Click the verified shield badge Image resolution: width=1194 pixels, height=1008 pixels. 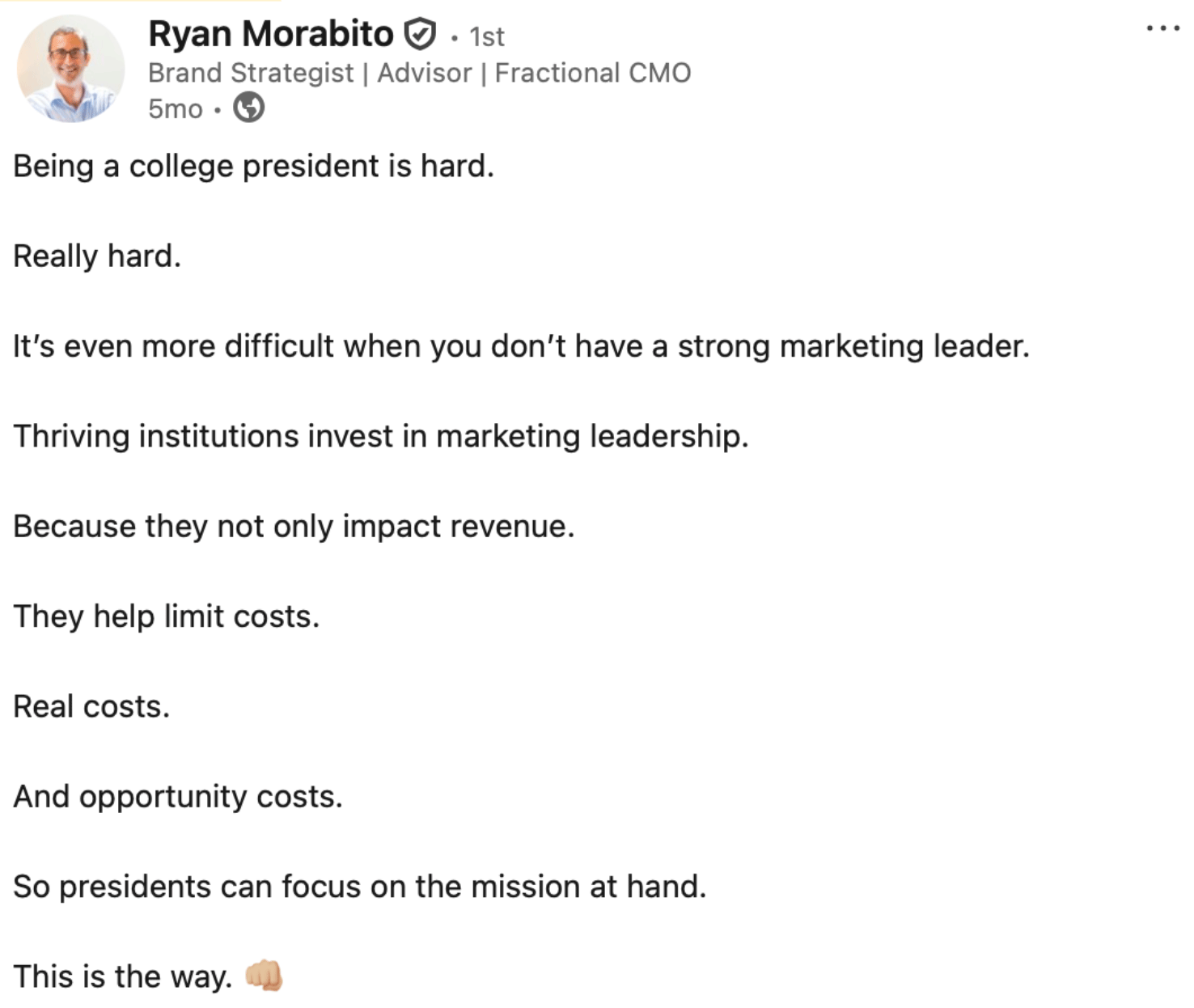(420, 35)
